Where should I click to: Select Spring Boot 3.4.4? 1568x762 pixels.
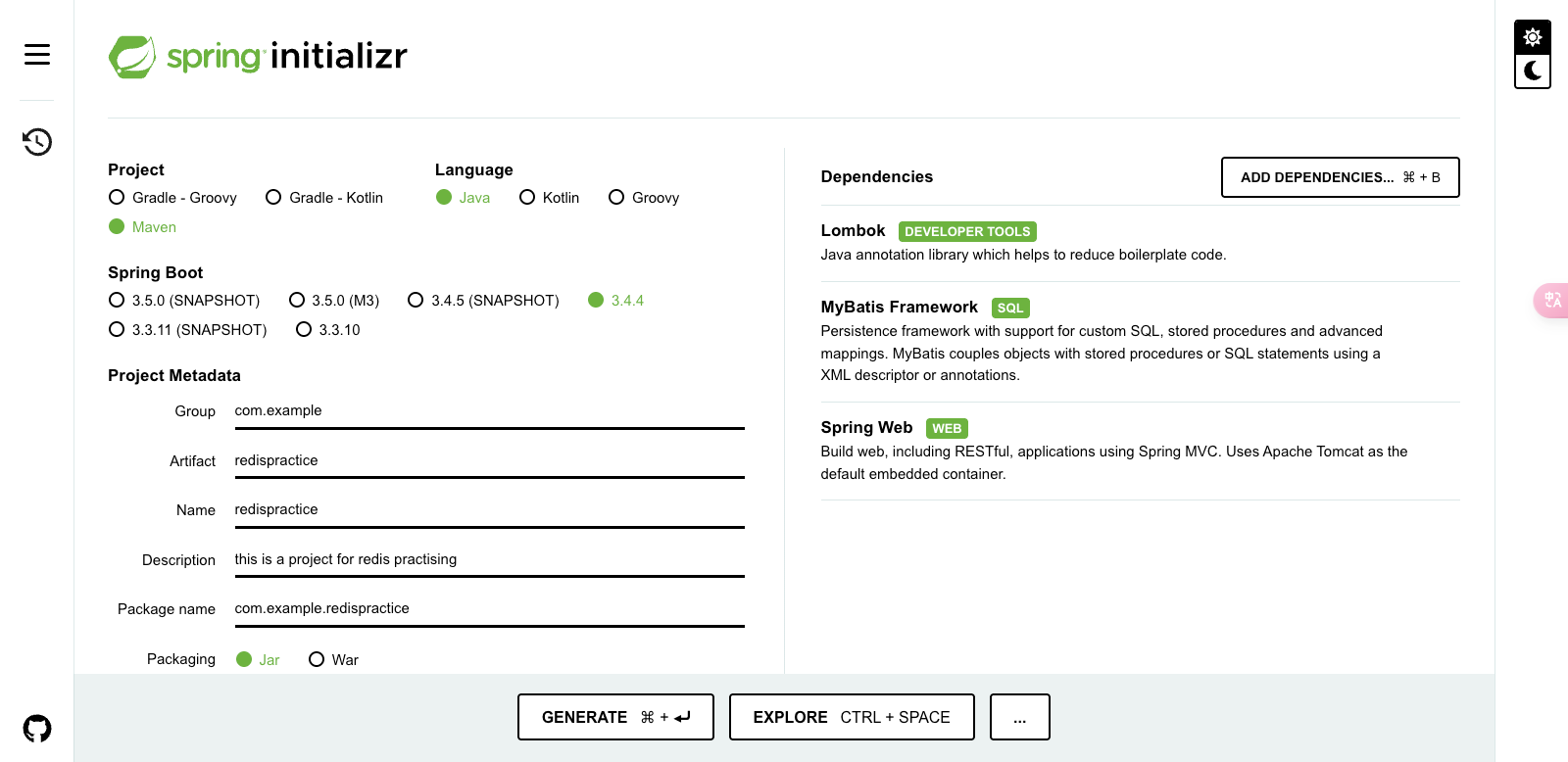(616, 301)
